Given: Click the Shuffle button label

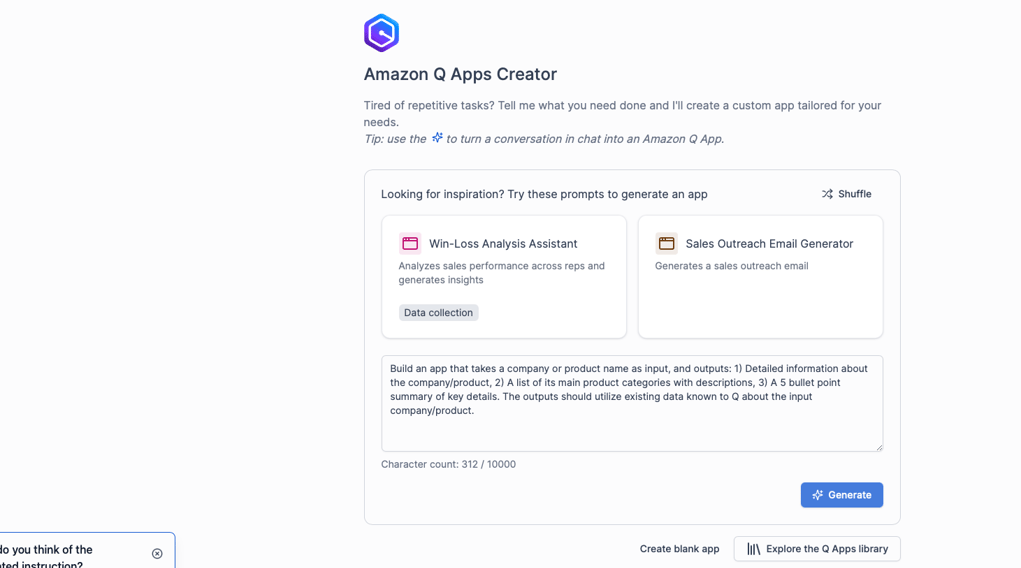Looking at the screenshot, I should (854, 194).
